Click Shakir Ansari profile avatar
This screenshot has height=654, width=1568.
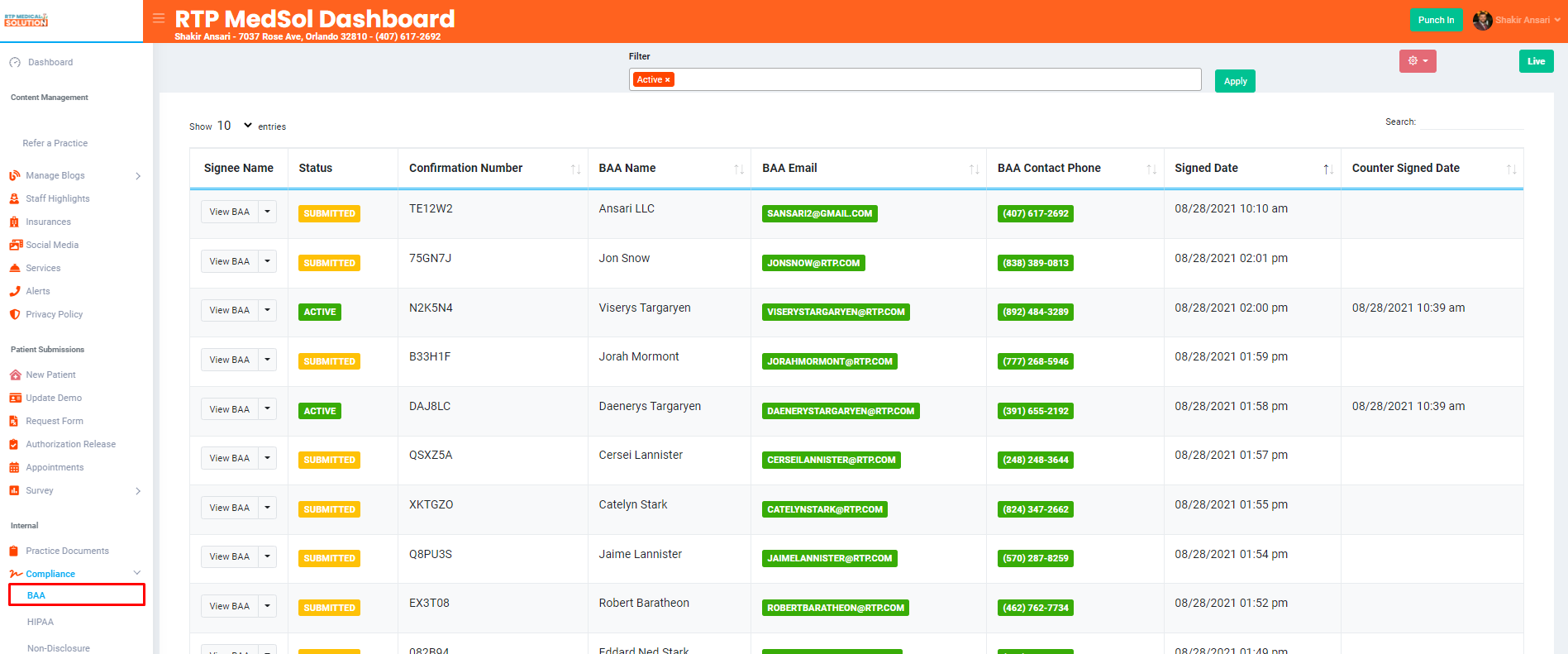coord(1482,20)
